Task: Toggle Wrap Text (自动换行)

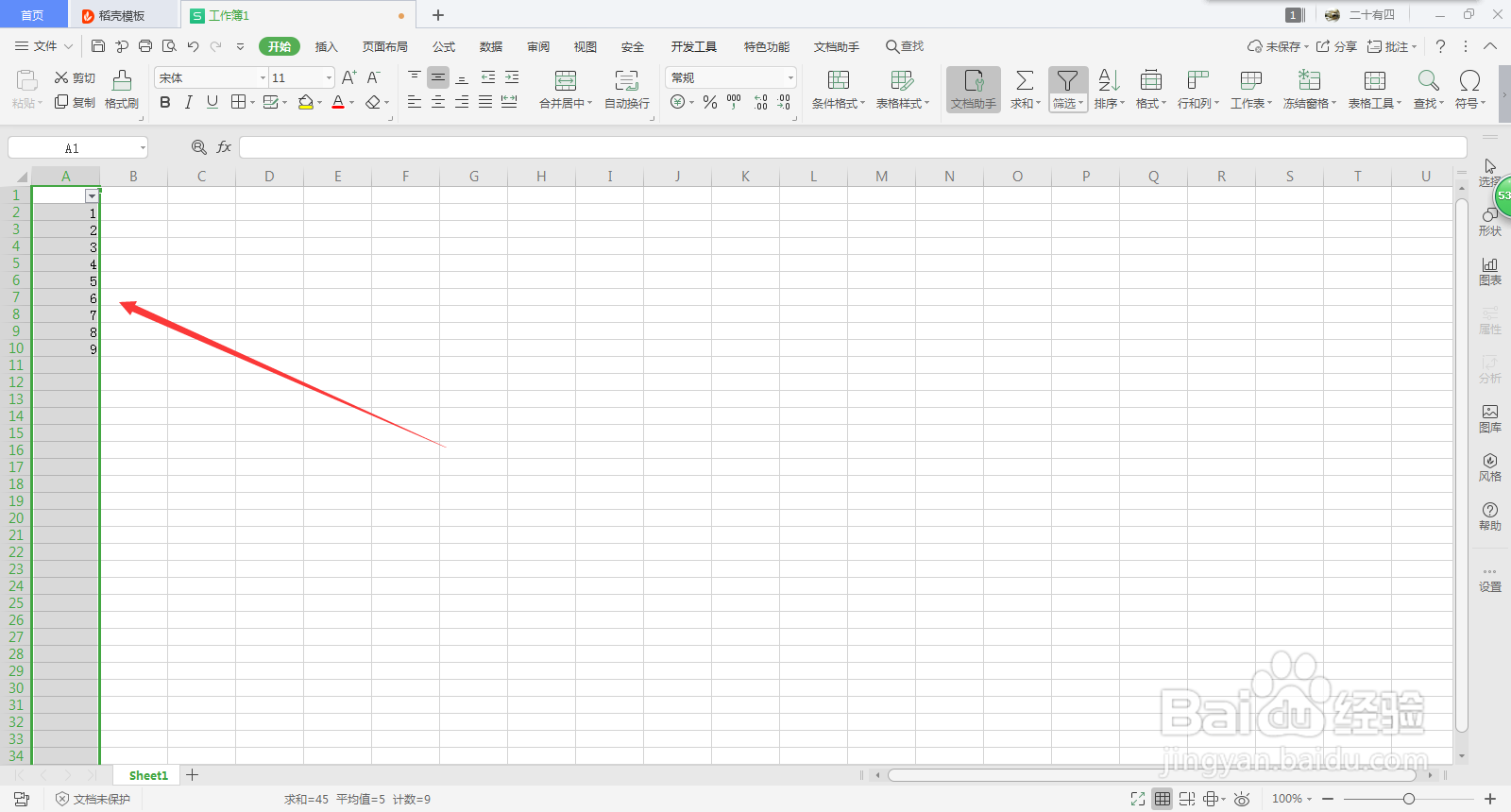Action: (x=627, y=90)
